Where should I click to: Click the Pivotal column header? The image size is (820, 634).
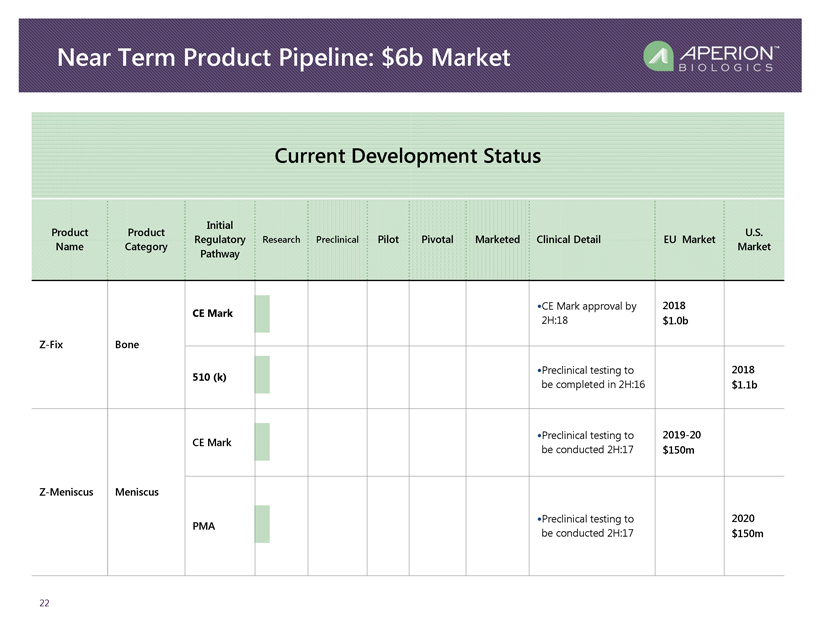[x=437, y=240]
